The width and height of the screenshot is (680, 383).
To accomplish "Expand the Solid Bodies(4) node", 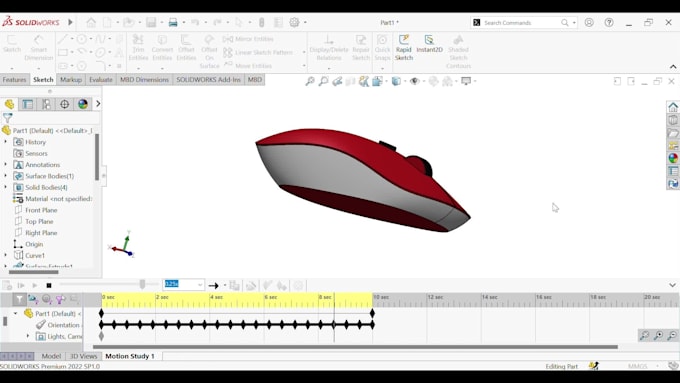I will (6, 187).
